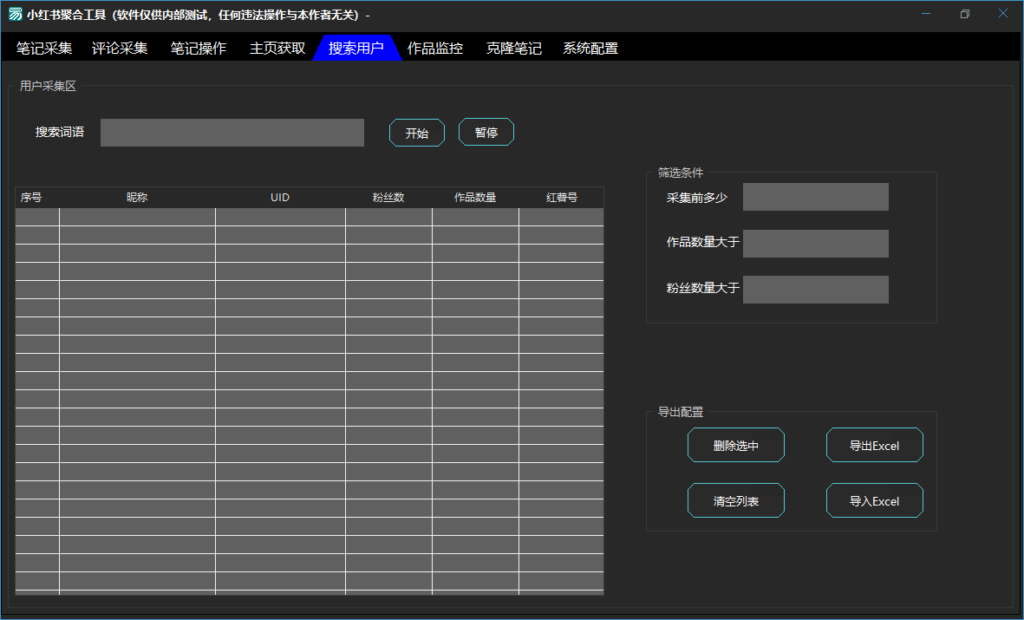Select the 搜索用户 tab
Image resolution: width=1024 pixels, height=620 pixels.
click(357, 48)
